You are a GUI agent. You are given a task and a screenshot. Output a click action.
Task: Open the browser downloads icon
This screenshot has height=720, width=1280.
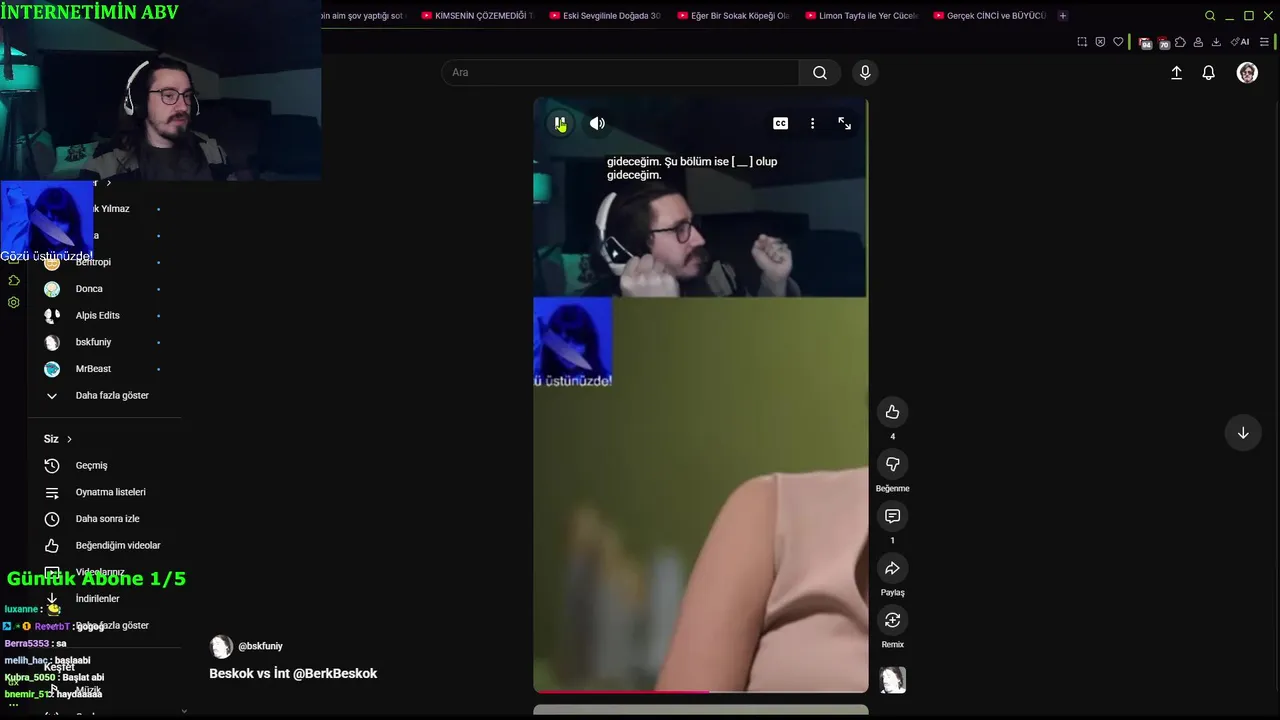coord(1216,42)
